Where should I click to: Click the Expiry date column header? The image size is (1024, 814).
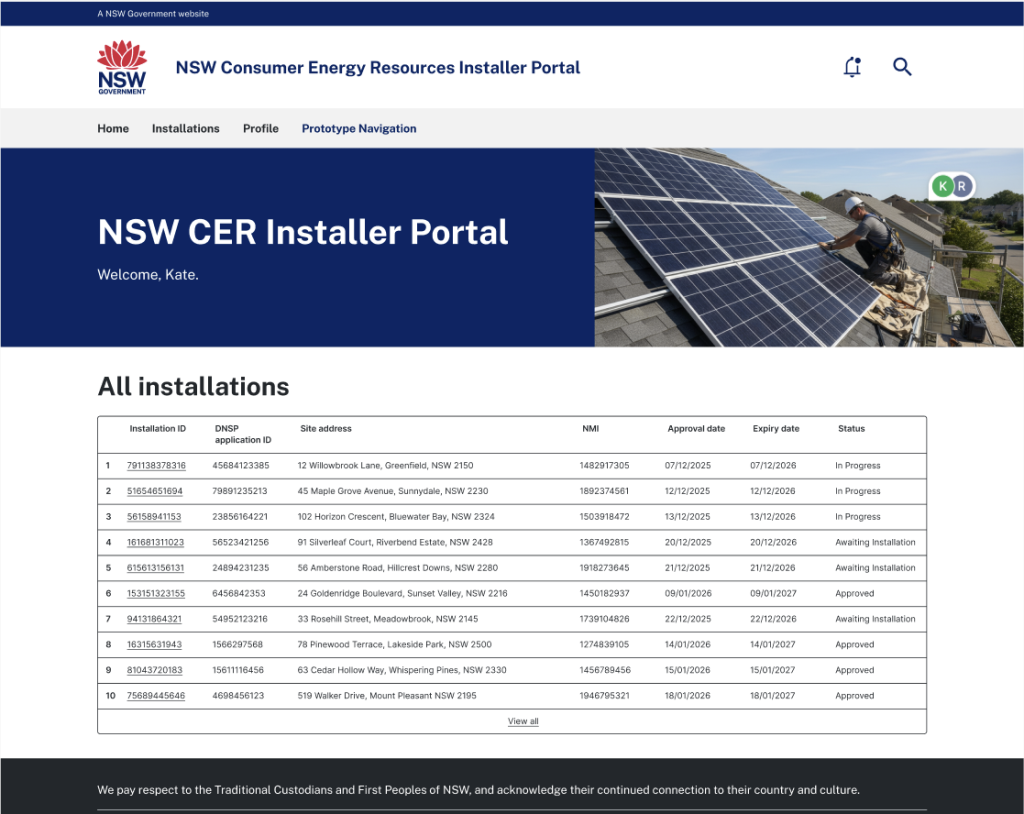pos(776,429)
